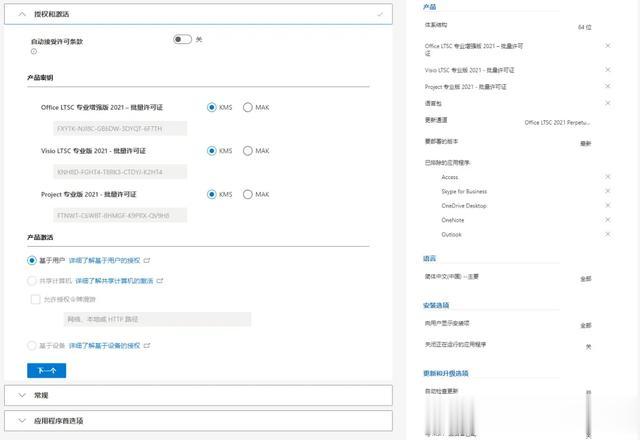Click the 安装选项 heading in summary

pyautogui.click(x=436, y=305)
